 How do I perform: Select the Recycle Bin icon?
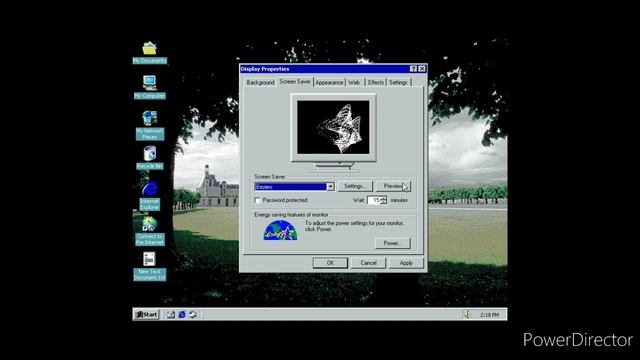coord(150,158)
